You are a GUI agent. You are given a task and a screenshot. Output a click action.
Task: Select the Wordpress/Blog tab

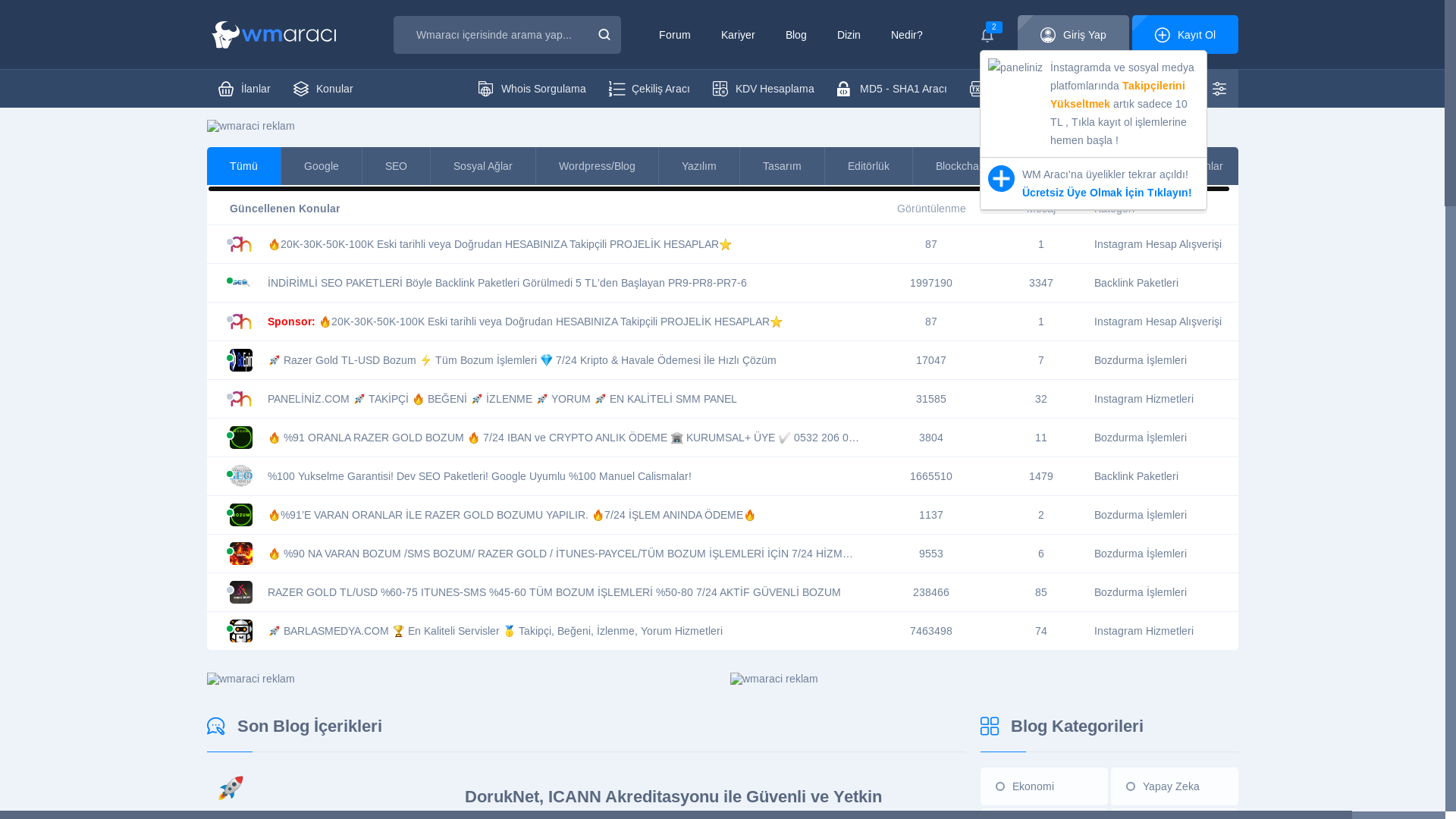pos(597,166)
